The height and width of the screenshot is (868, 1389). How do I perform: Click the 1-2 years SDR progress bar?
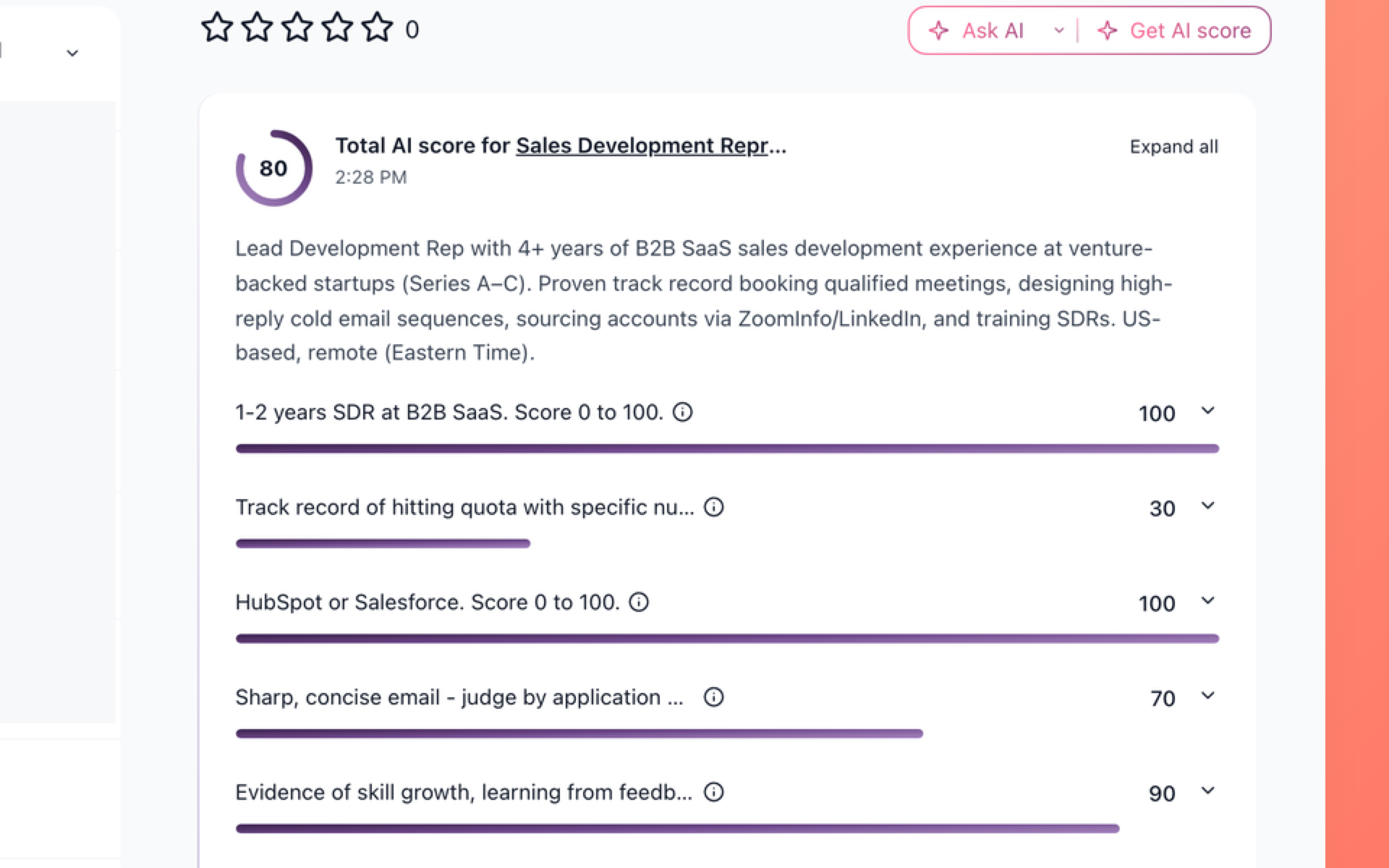tap(727, 448)
